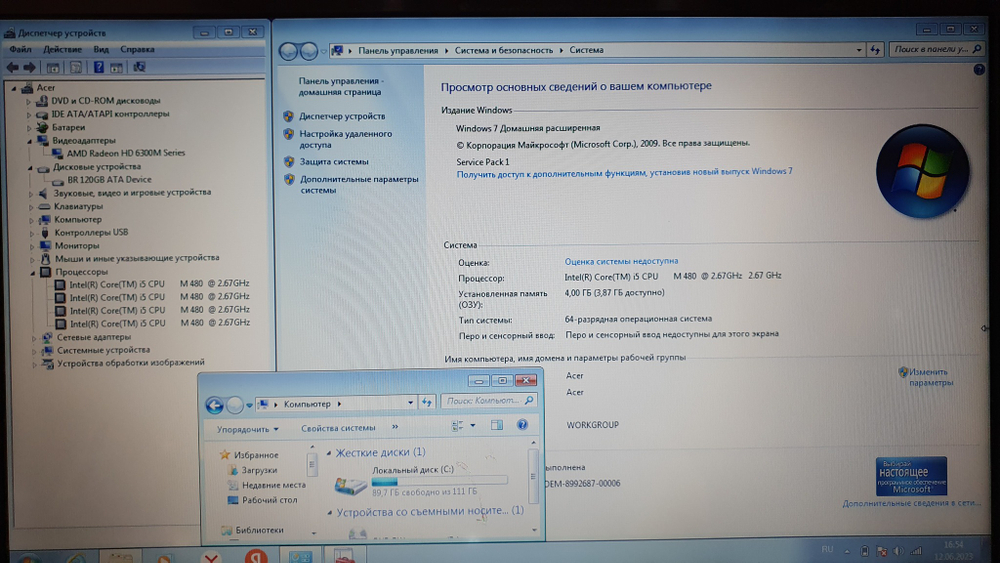This screenshot has width=1000, height=563.
Task: Collapse Жесткие диски group in Компьютер
Action: point(329,453)
